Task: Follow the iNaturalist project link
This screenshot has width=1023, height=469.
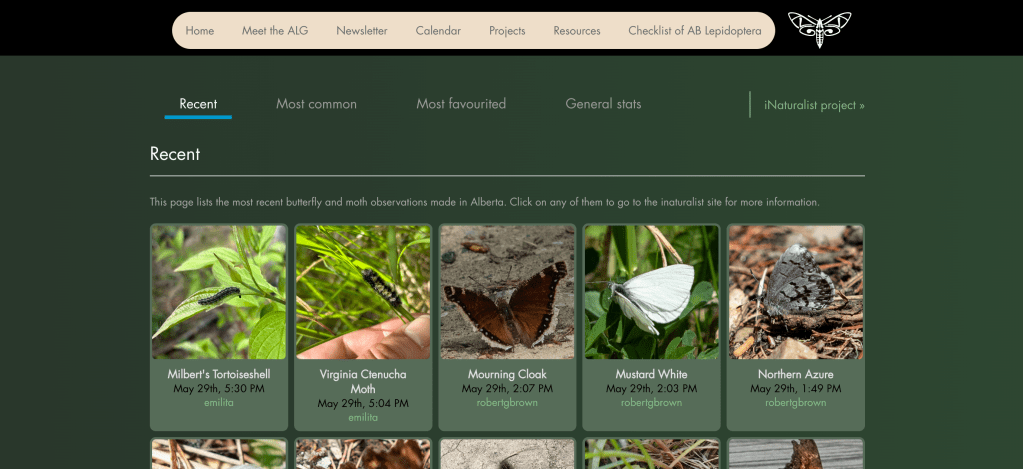Action: (814, 105)
